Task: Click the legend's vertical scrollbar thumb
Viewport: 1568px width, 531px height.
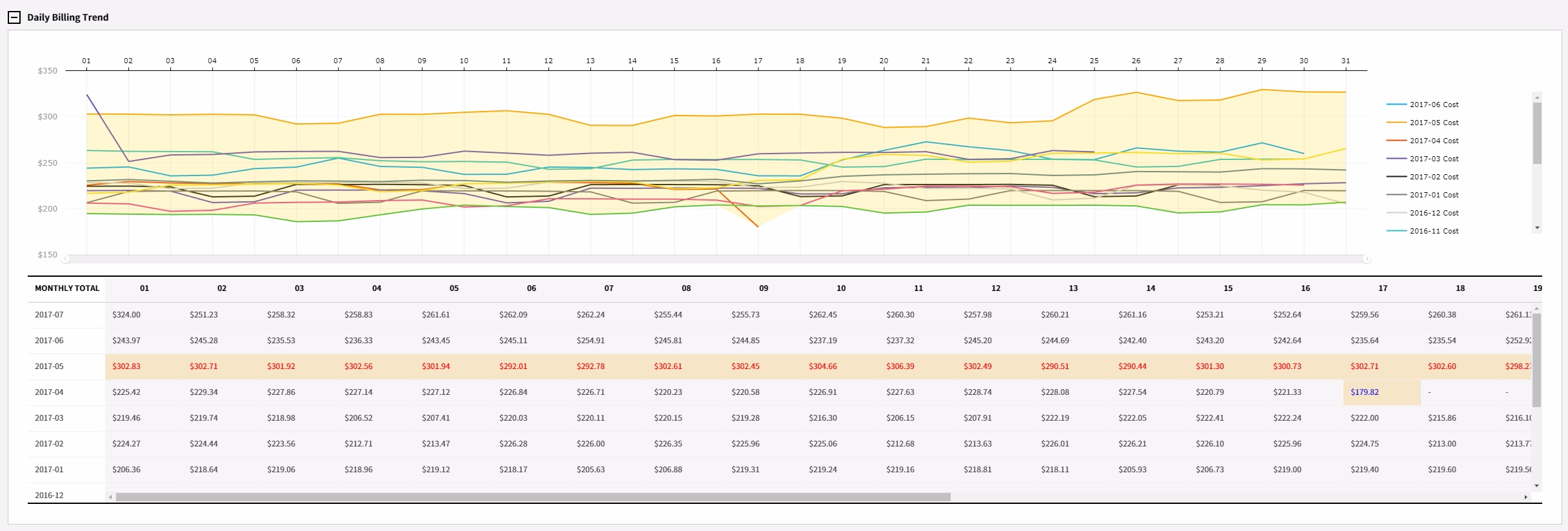Action: click(x=1537, y=133)
